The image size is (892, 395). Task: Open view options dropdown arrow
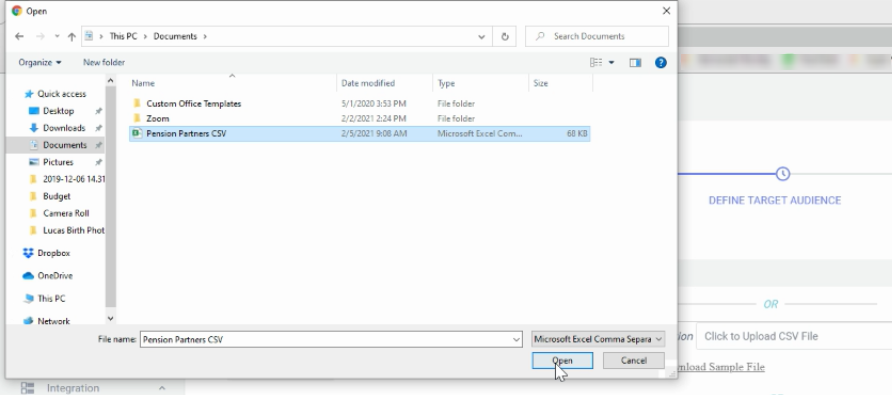point(612,63)
